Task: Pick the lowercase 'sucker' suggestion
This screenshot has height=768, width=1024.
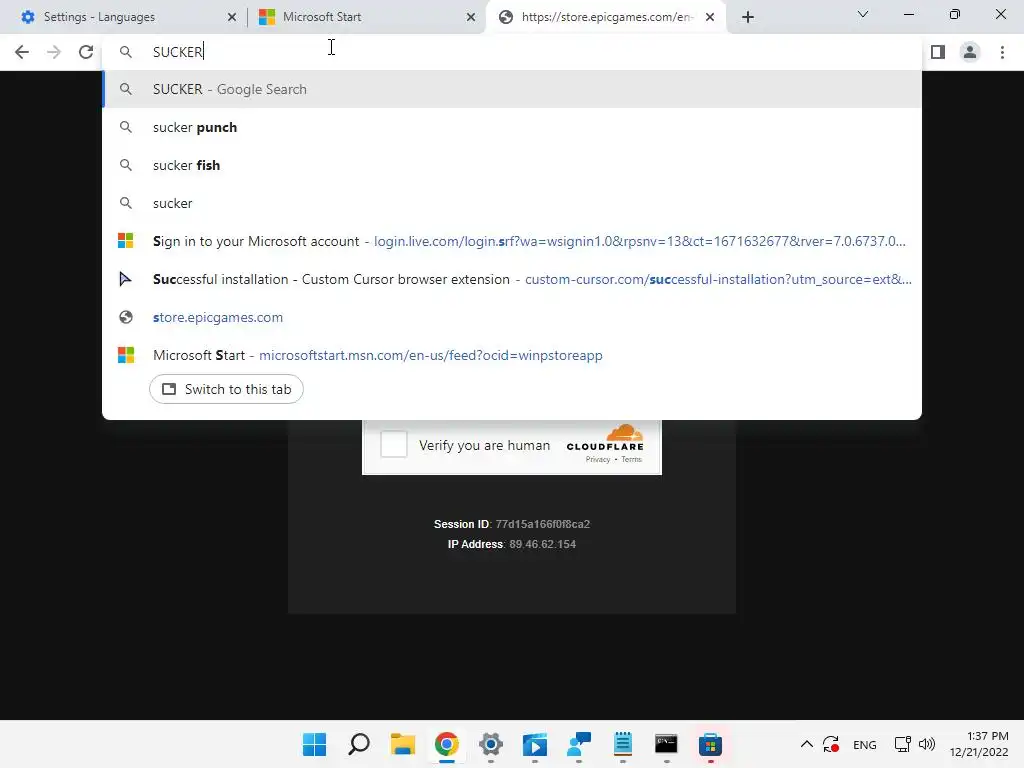Action: click(x=512, y=203)
